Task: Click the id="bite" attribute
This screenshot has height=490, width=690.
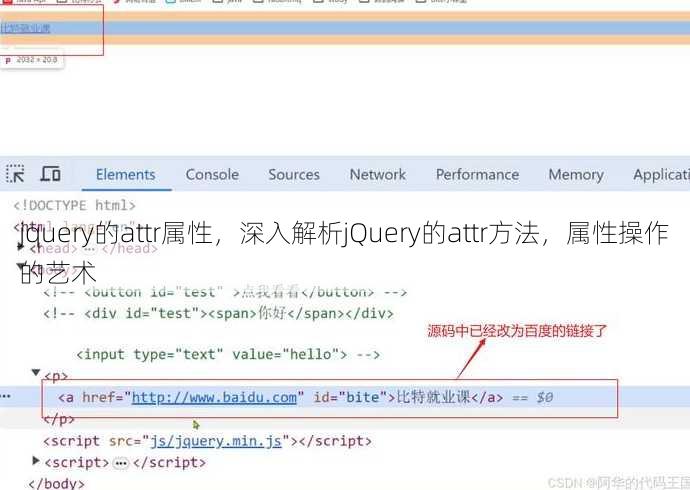Action: click(x=350, y=398)
